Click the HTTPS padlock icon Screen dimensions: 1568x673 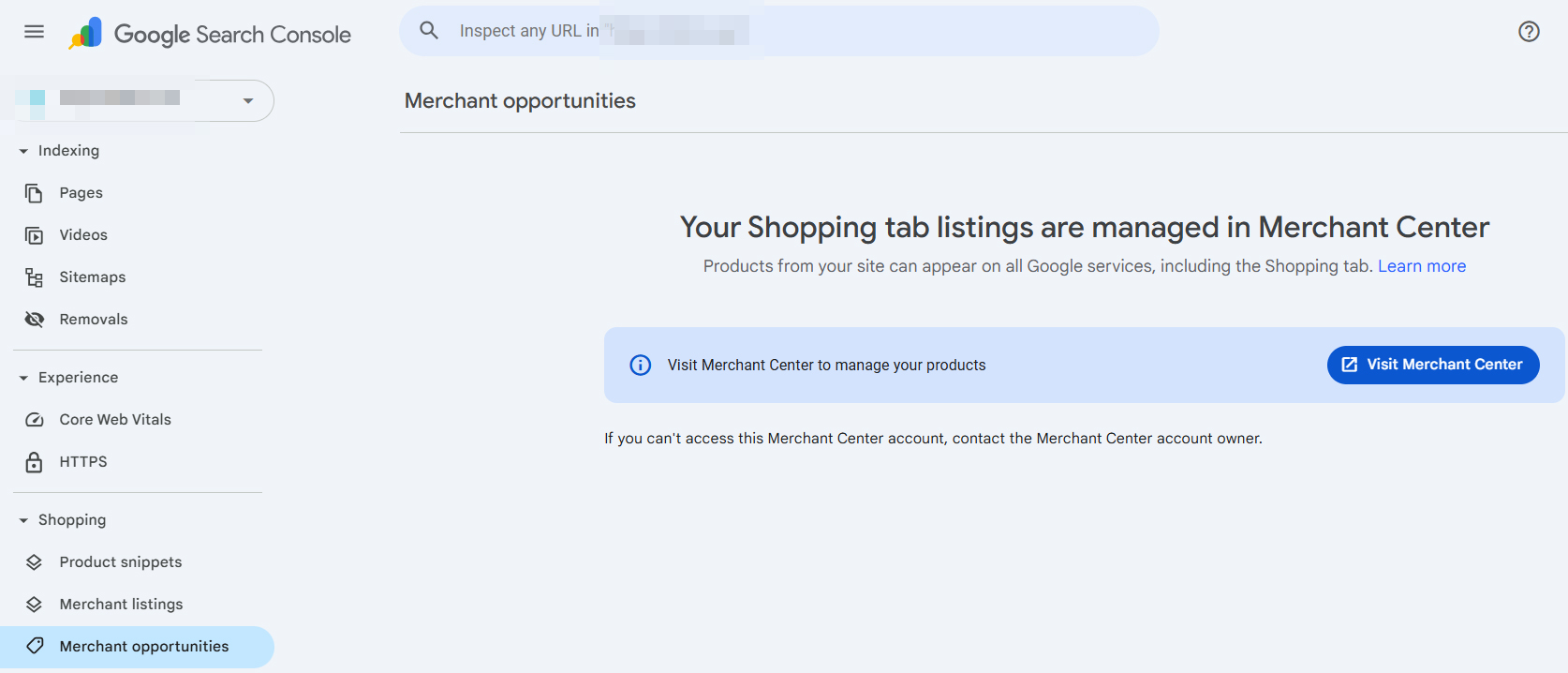(34, 461)
